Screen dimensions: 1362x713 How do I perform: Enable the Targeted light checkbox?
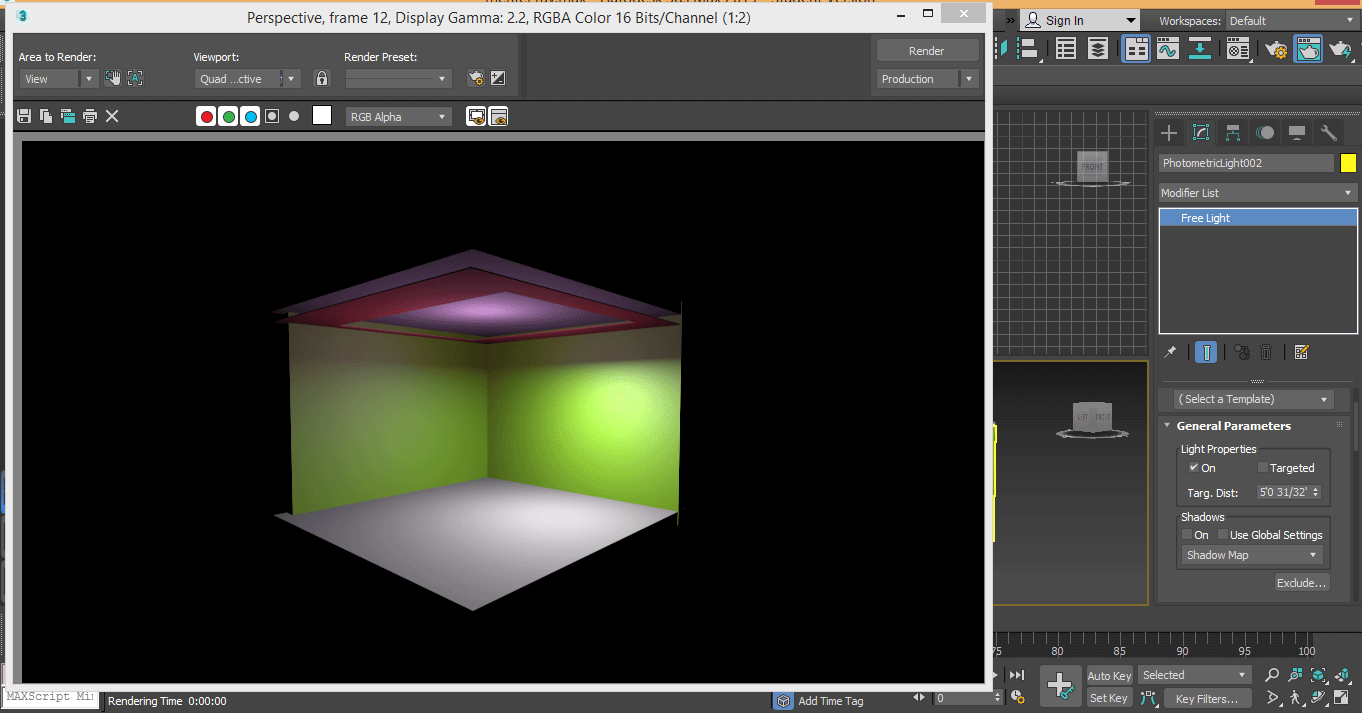tap(1263, 467)
